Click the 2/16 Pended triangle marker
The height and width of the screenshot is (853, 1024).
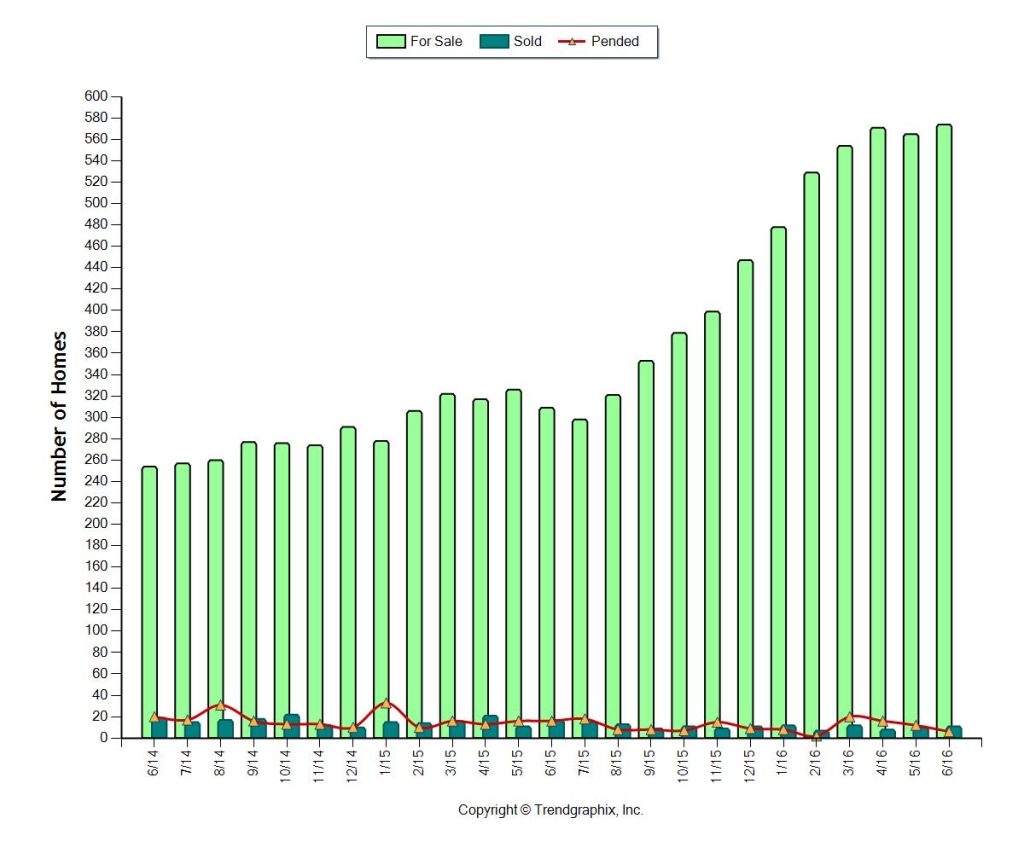(x=816, y=736)
